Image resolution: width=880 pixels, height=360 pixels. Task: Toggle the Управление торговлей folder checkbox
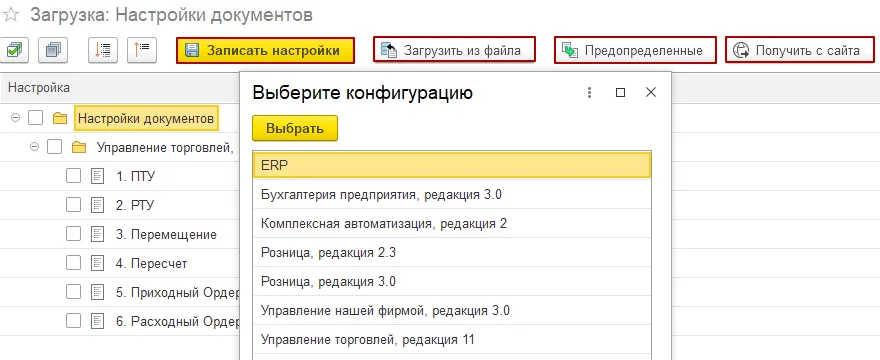click(54, 147)
